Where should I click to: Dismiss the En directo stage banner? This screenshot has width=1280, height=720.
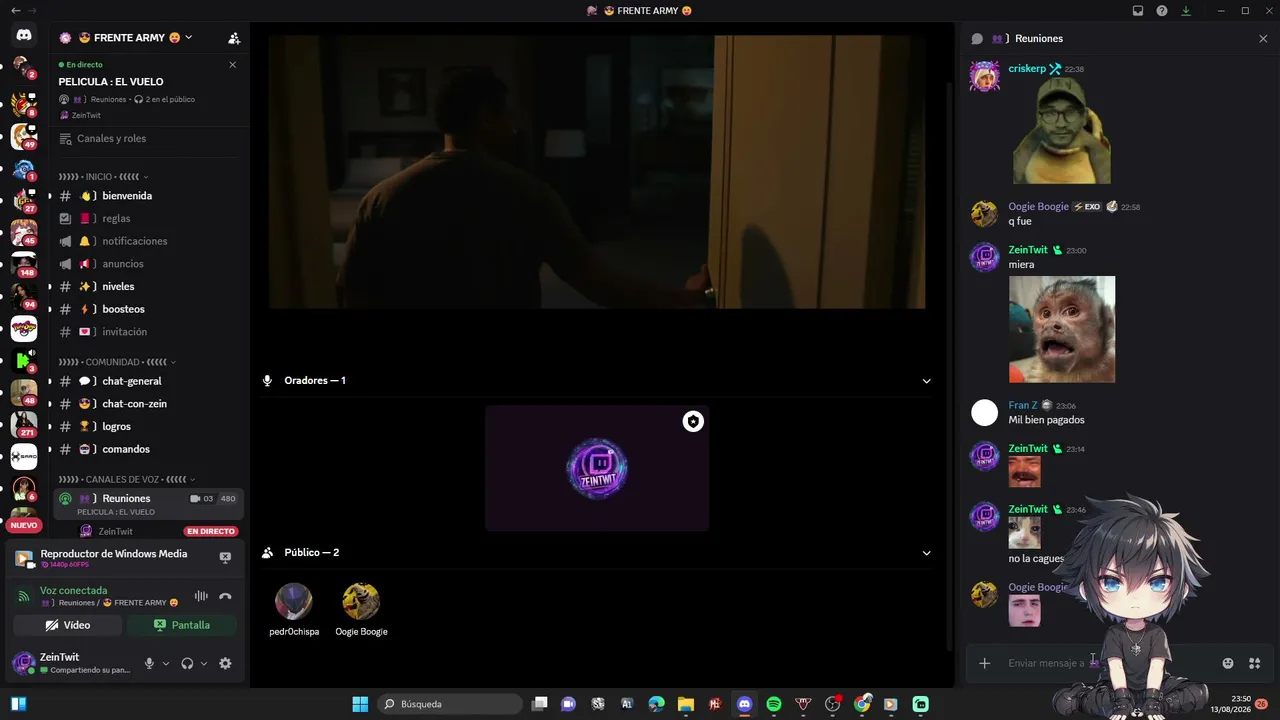coord(233,65)
